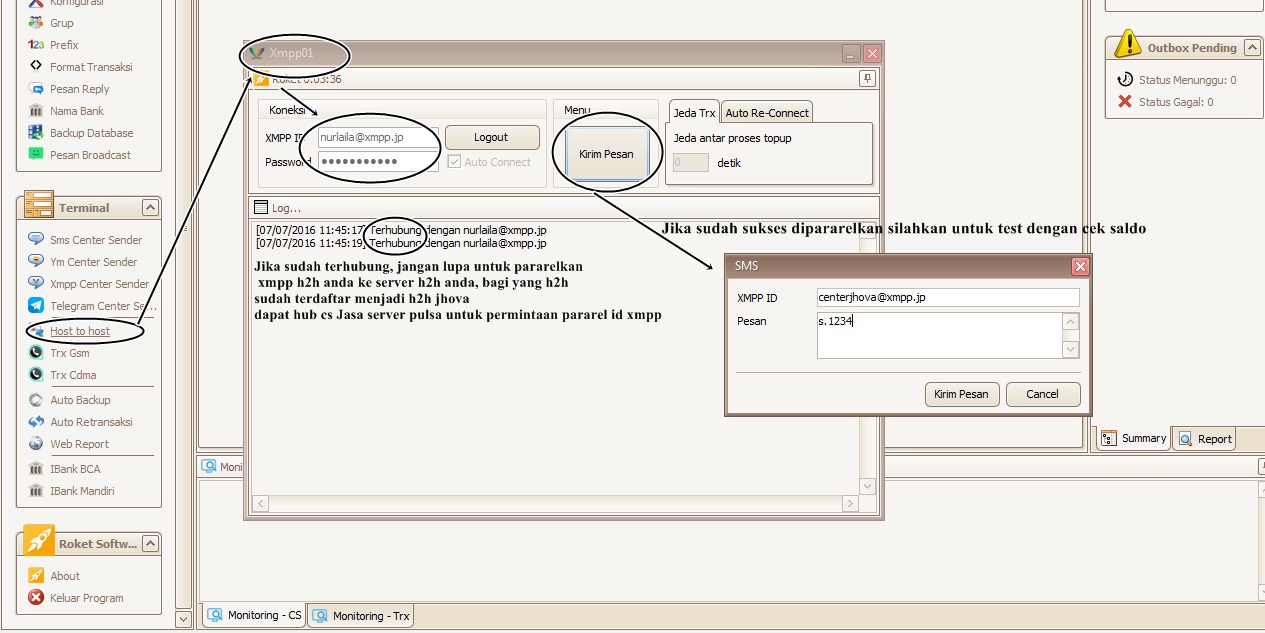The width and height of the screenshot is (1265, 633).
Task: Open Backup Database icon
Action: tap(36, 133)
